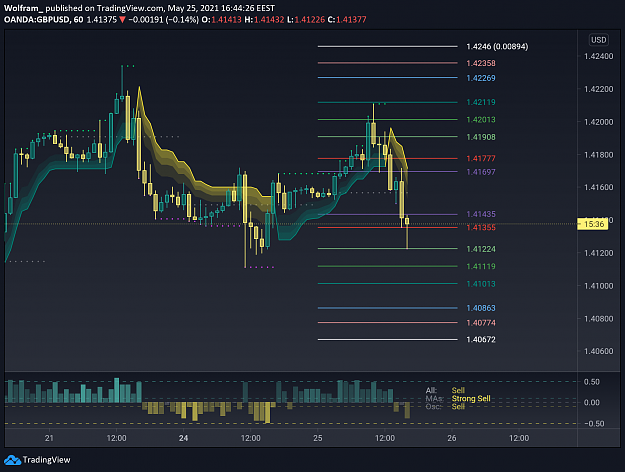Screen dimensions: 625x472
Task: Click the 1.41355 level label
Action: coord(481,228)
